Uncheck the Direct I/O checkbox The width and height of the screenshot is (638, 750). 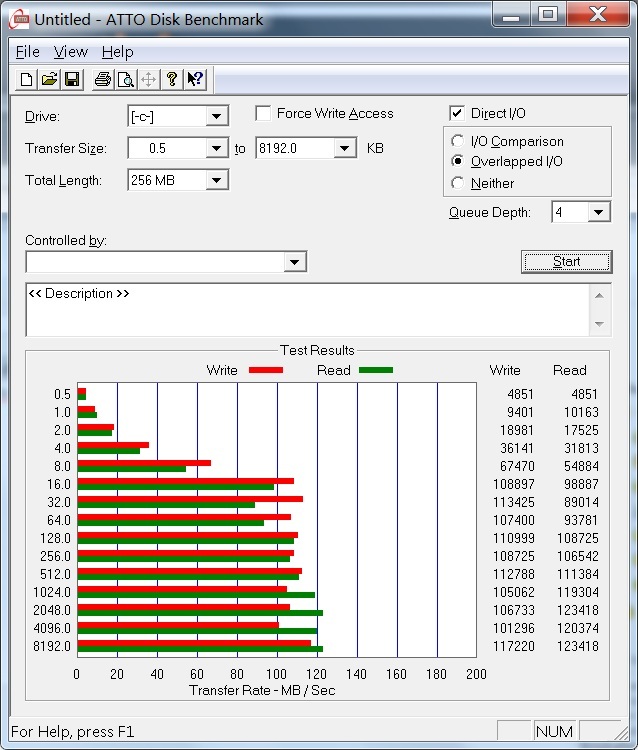[457, 114]
